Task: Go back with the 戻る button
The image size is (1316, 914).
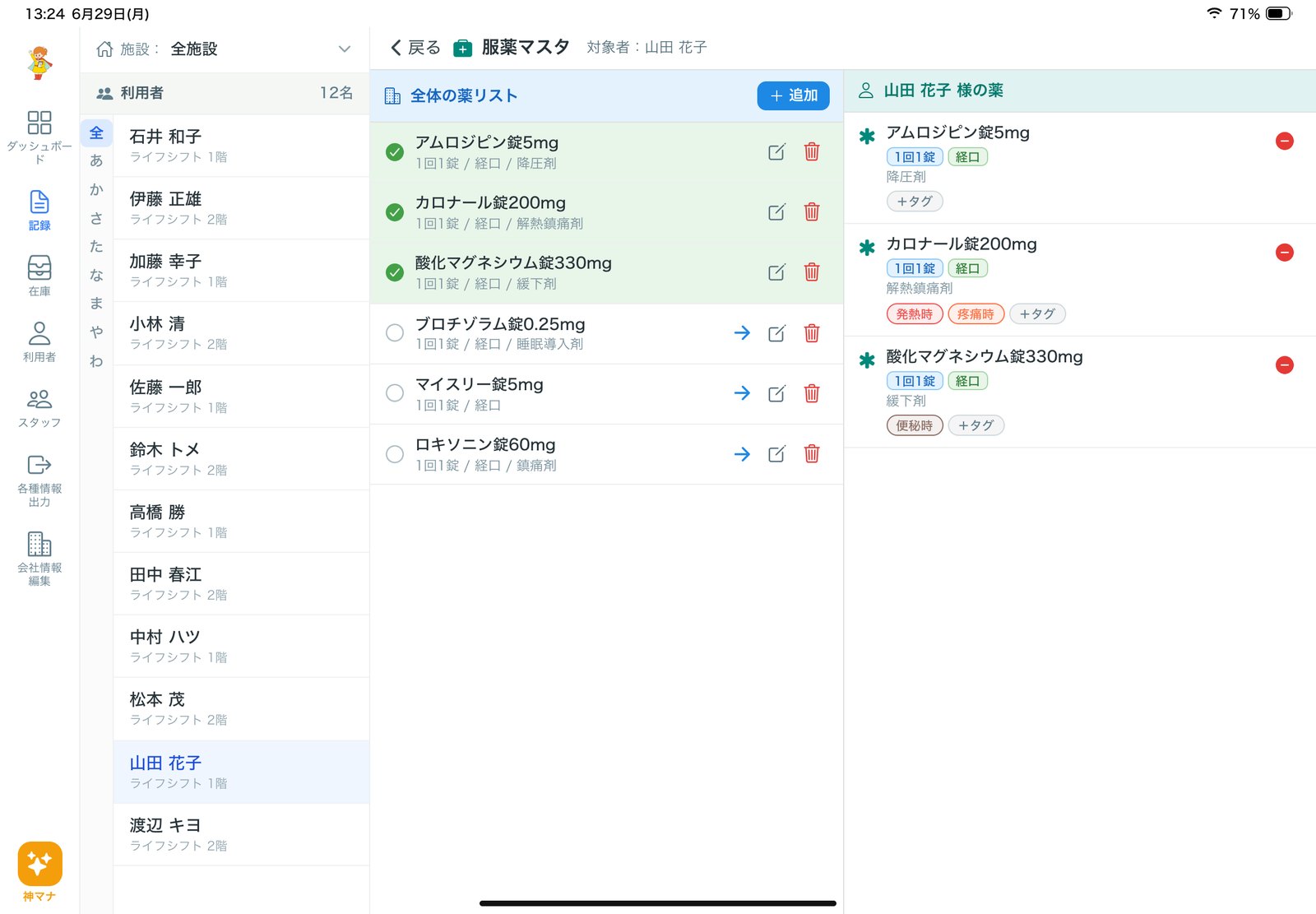Action: tap(415, 48)
